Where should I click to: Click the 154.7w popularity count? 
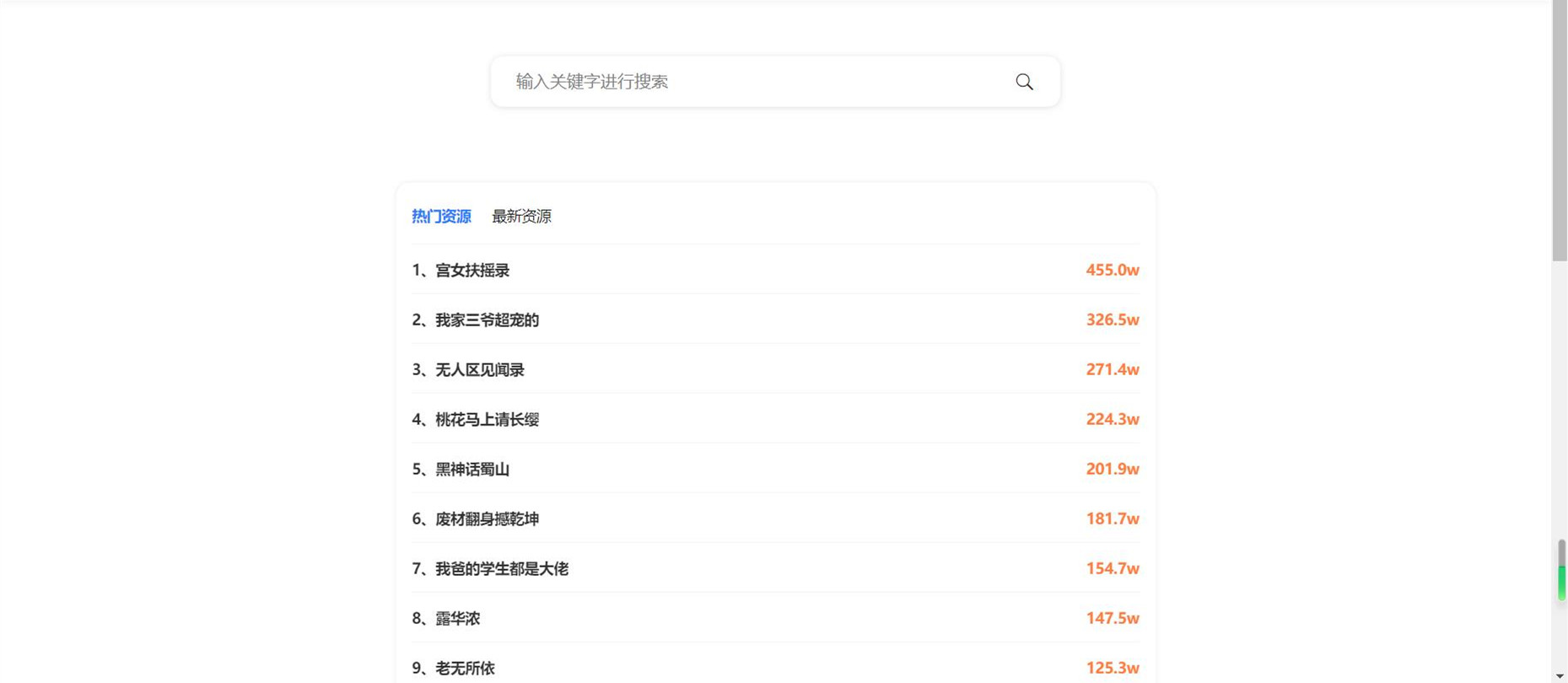tap(1113, 568)
